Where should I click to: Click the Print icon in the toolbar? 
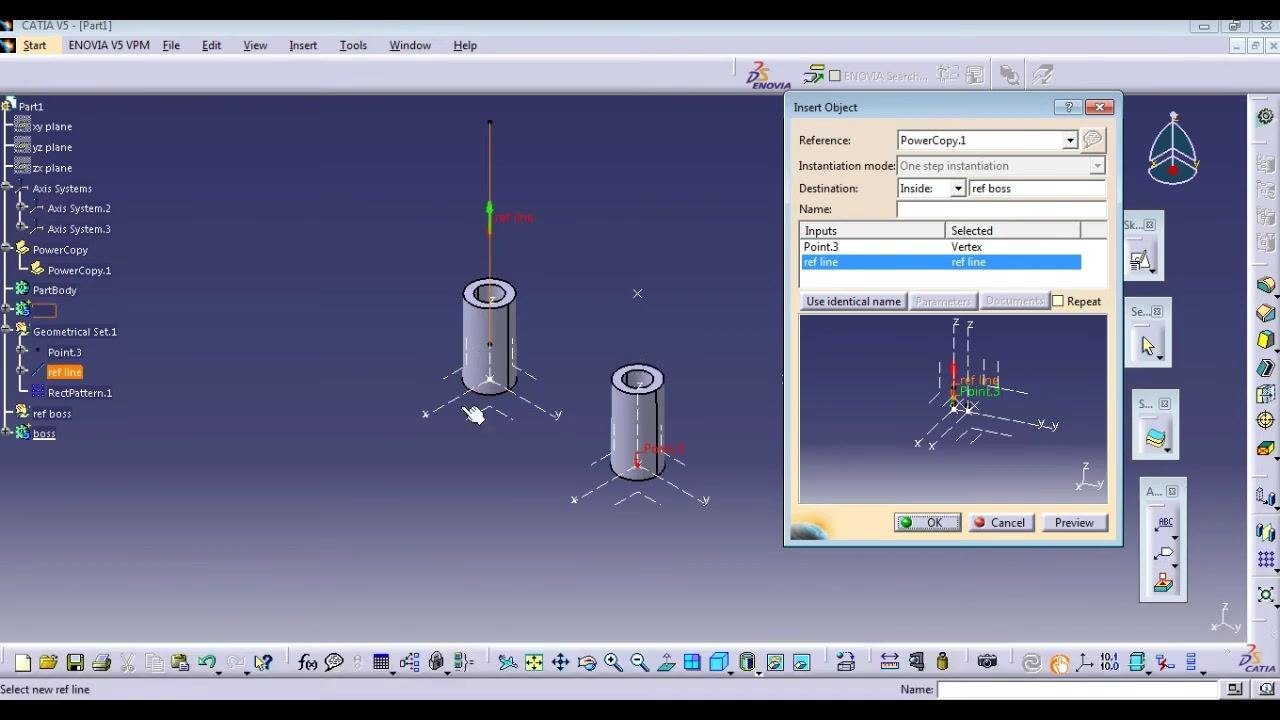pos(101,662)
